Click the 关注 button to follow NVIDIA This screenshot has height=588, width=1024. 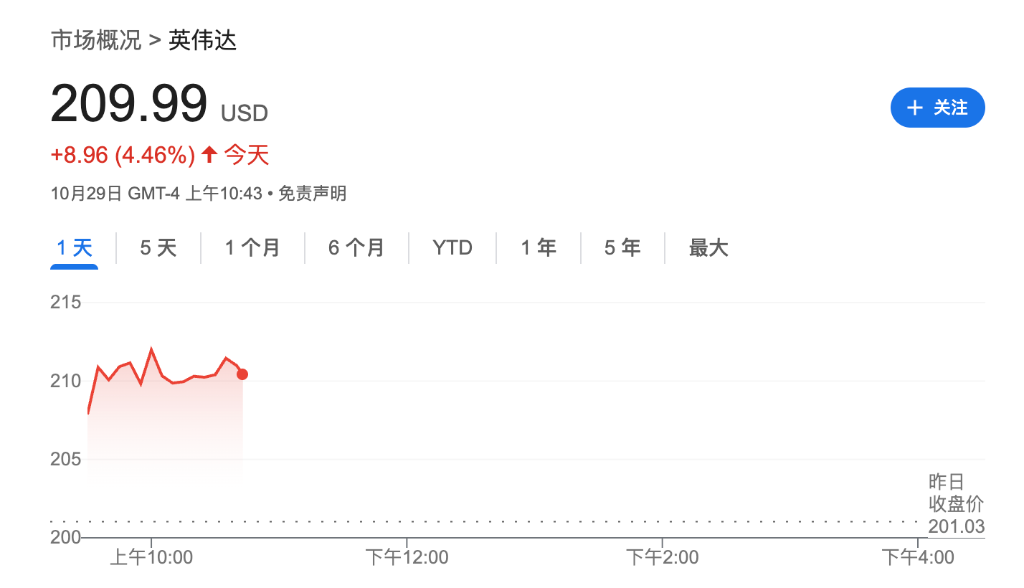(937, 107)
